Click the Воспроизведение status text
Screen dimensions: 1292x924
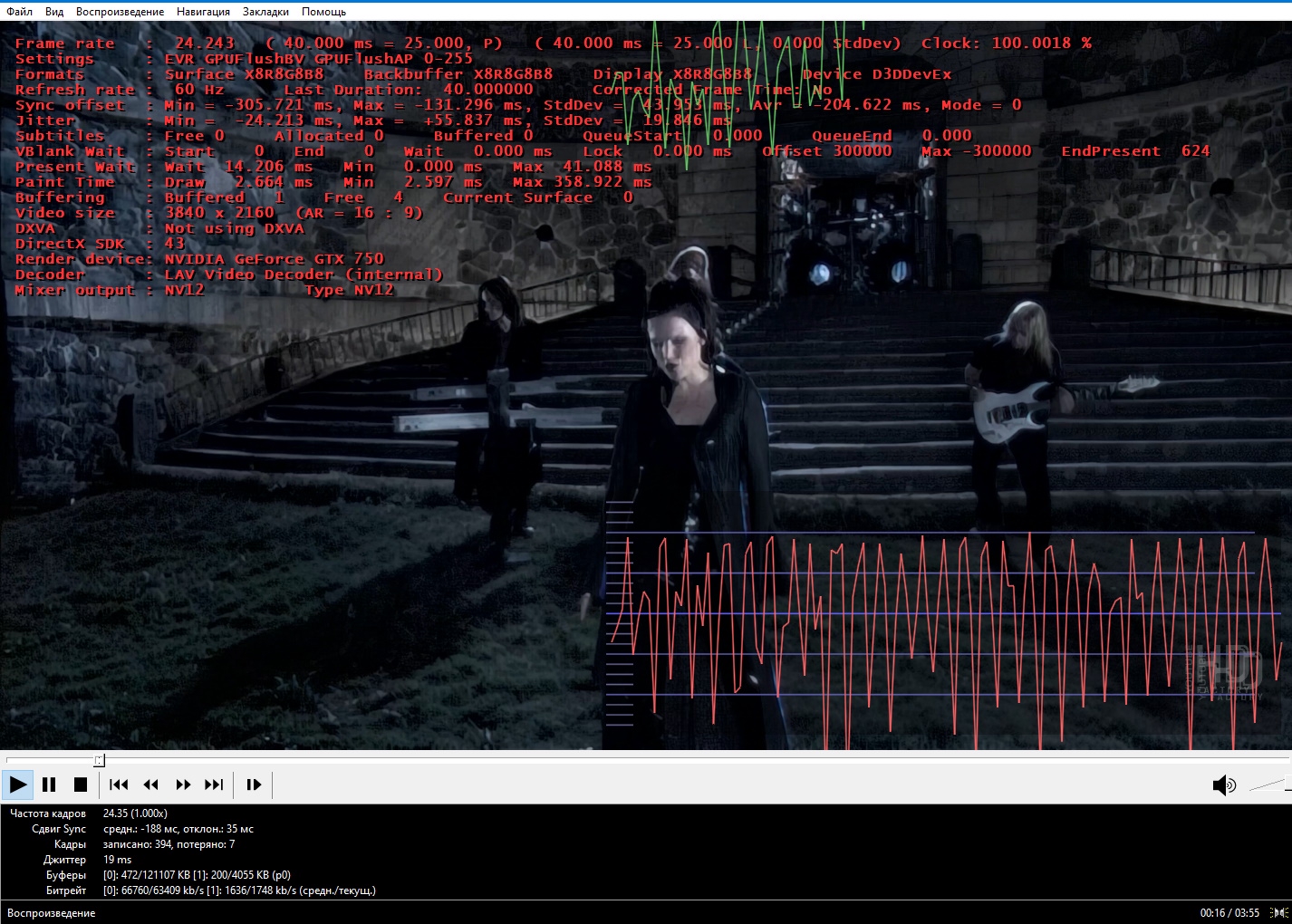(52, 912)
